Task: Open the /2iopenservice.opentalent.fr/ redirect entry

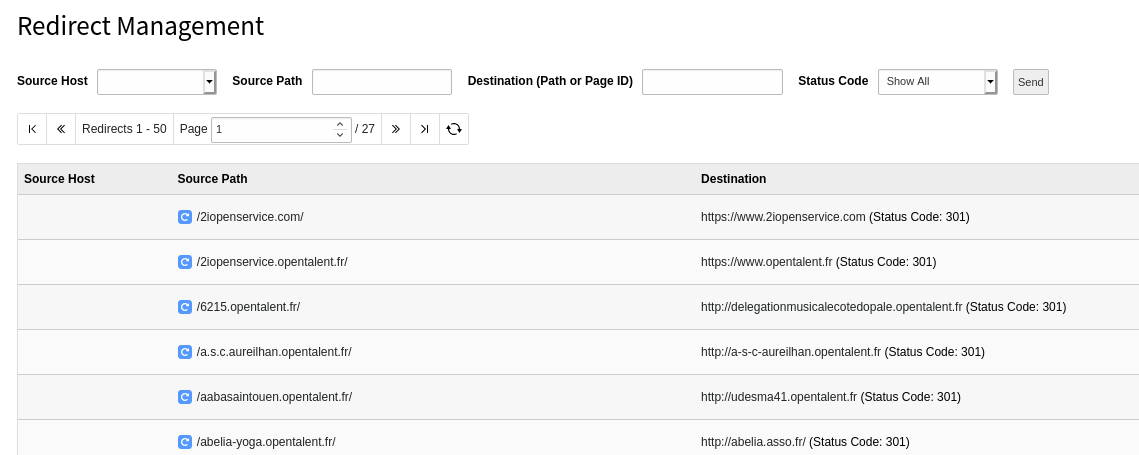Action: click(x=272, y=262)
